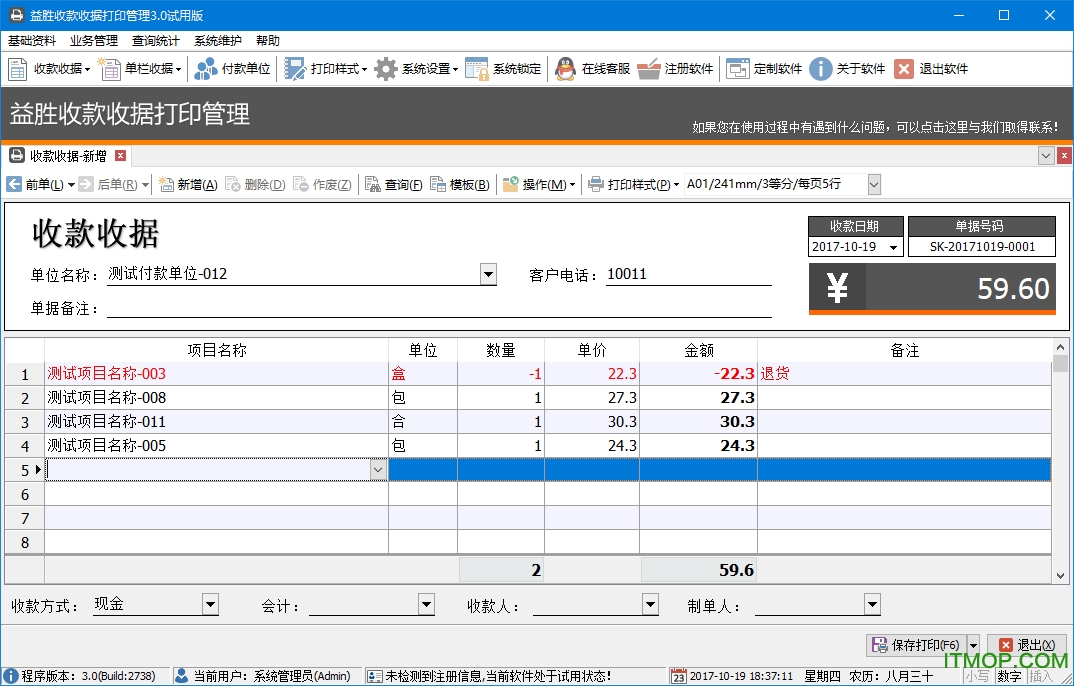1074x686 pixels.
Task: Open the 系统设置 settings gear icon
Action: pyautogui.click(x=386, y=69)
